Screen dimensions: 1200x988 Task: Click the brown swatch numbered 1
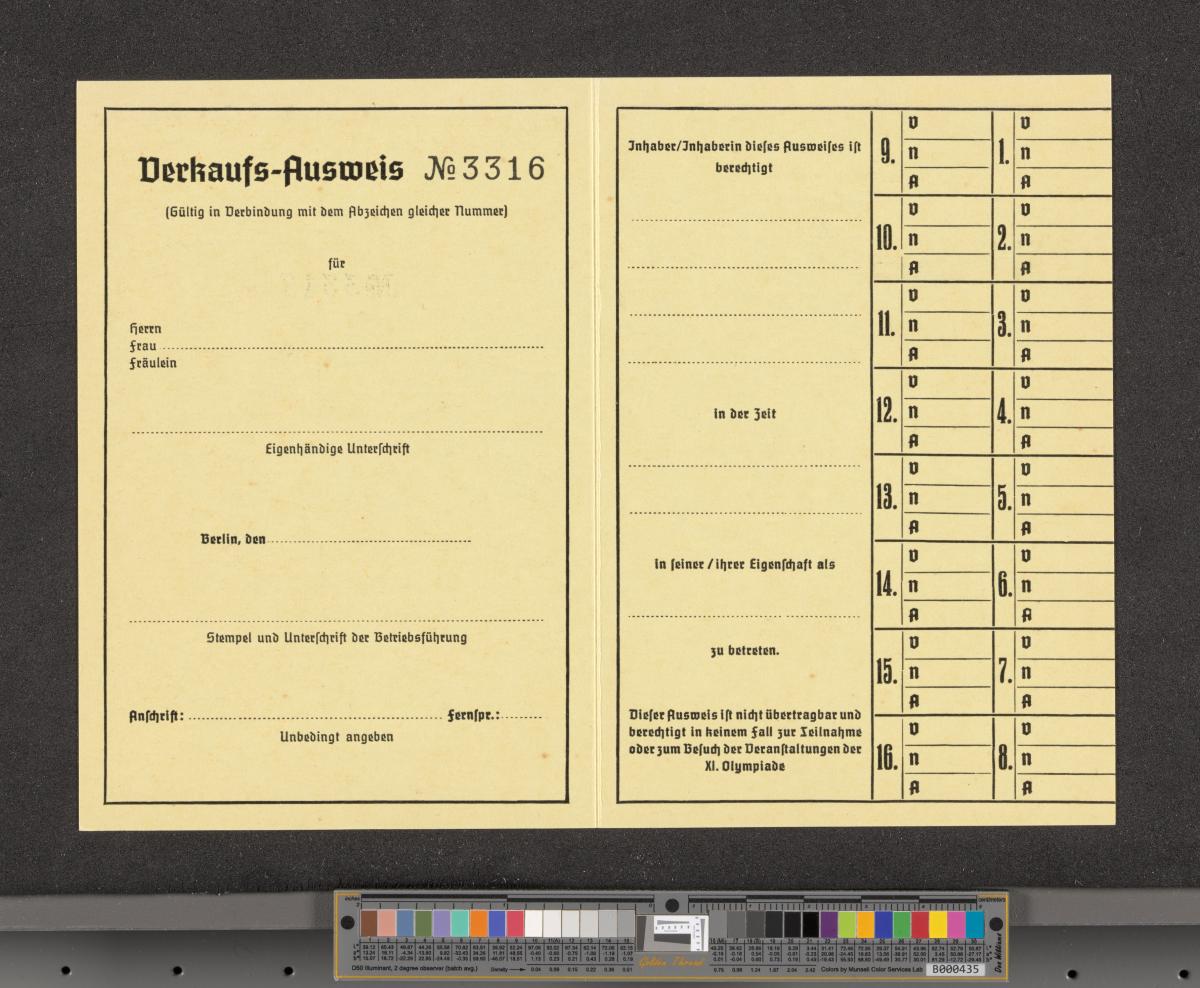[369, 923]
